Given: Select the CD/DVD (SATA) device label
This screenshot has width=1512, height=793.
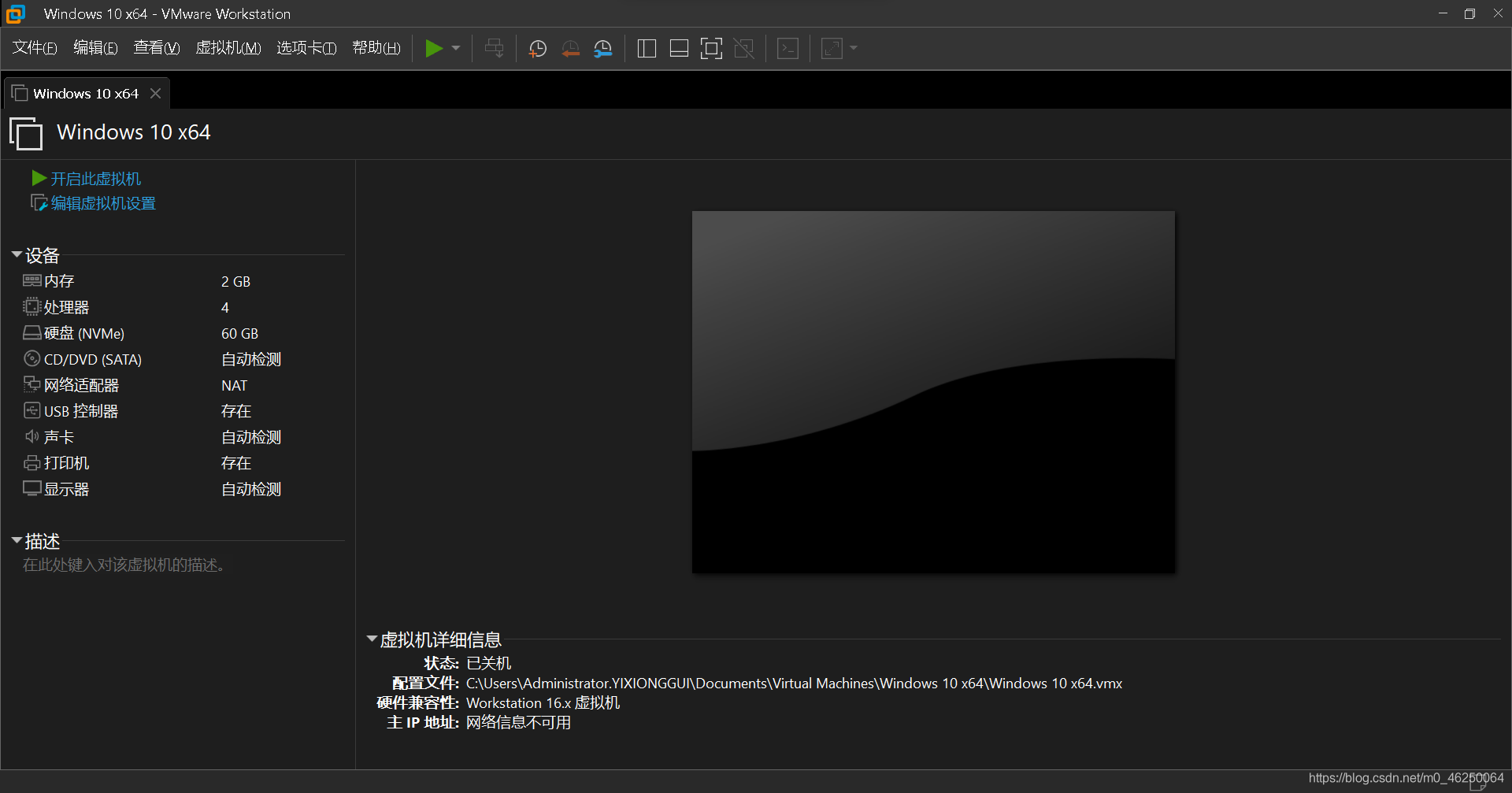Looking at the screenshot, I should tap(93, 359).
